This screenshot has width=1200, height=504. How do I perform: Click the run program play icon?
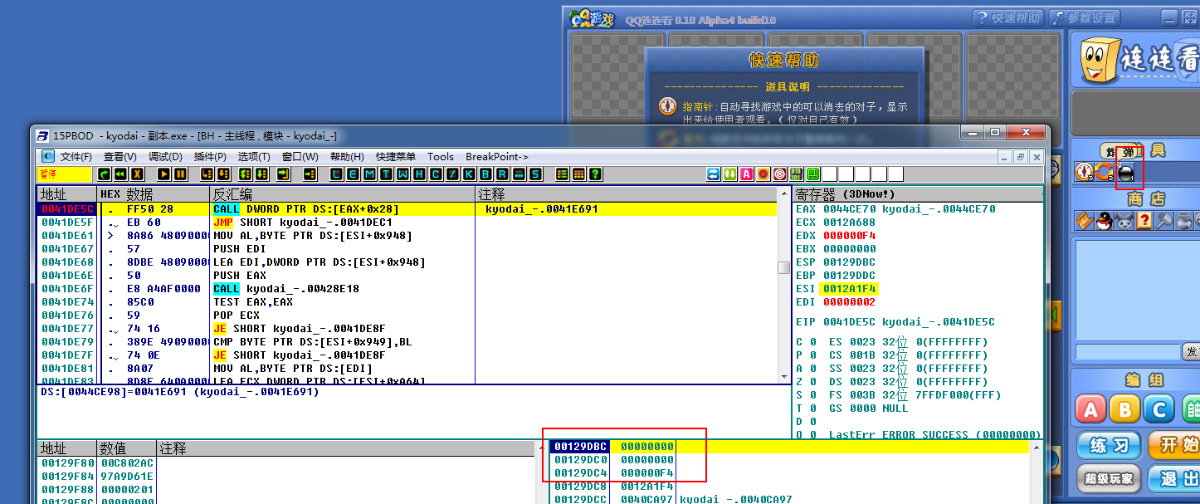[x=164, y=174]
